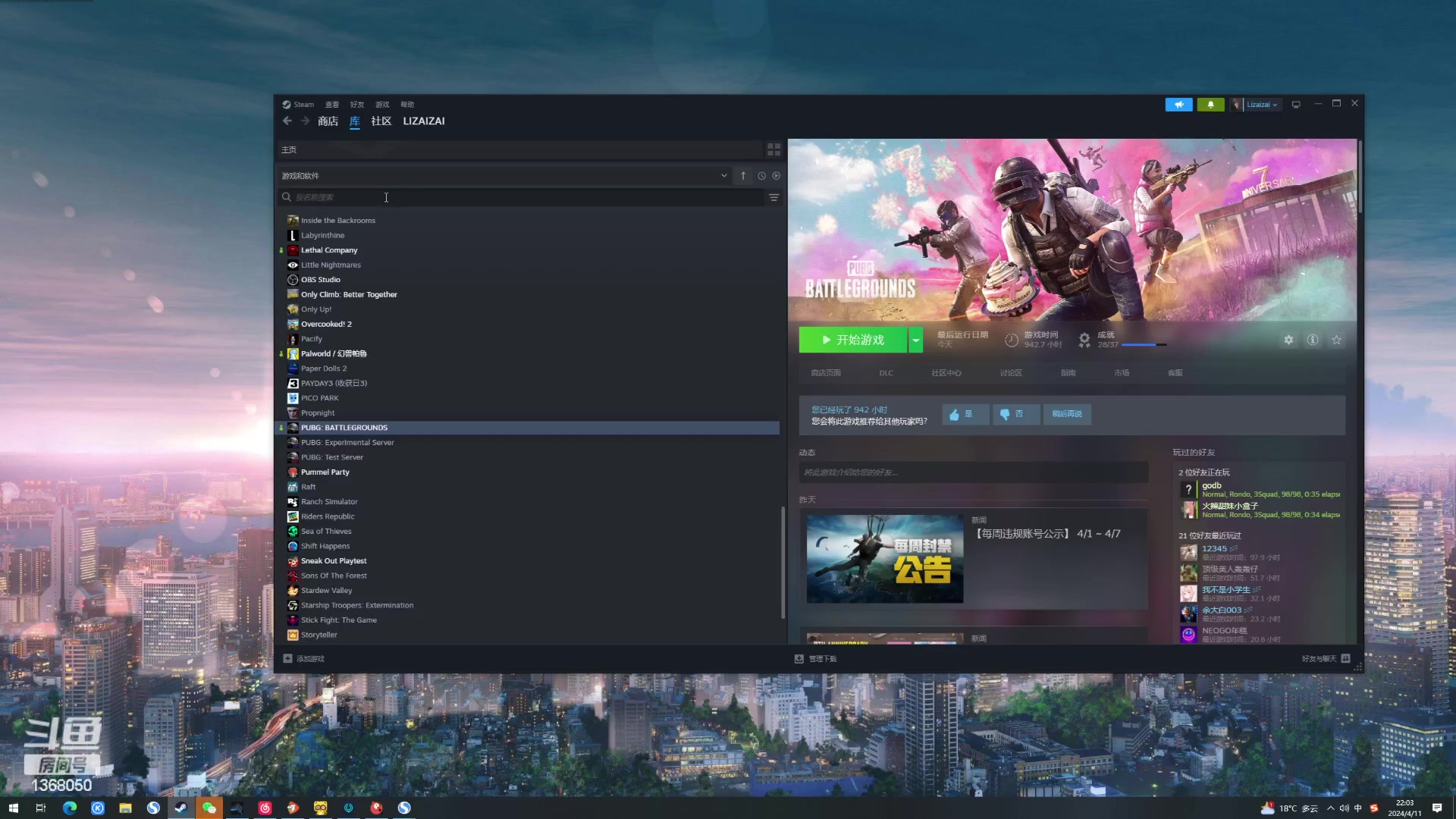Image resolution: width=1456 pixels, height=819 pixels.
Task: Open PUBG 商店页面 store page link
Action: click(826, 373)
